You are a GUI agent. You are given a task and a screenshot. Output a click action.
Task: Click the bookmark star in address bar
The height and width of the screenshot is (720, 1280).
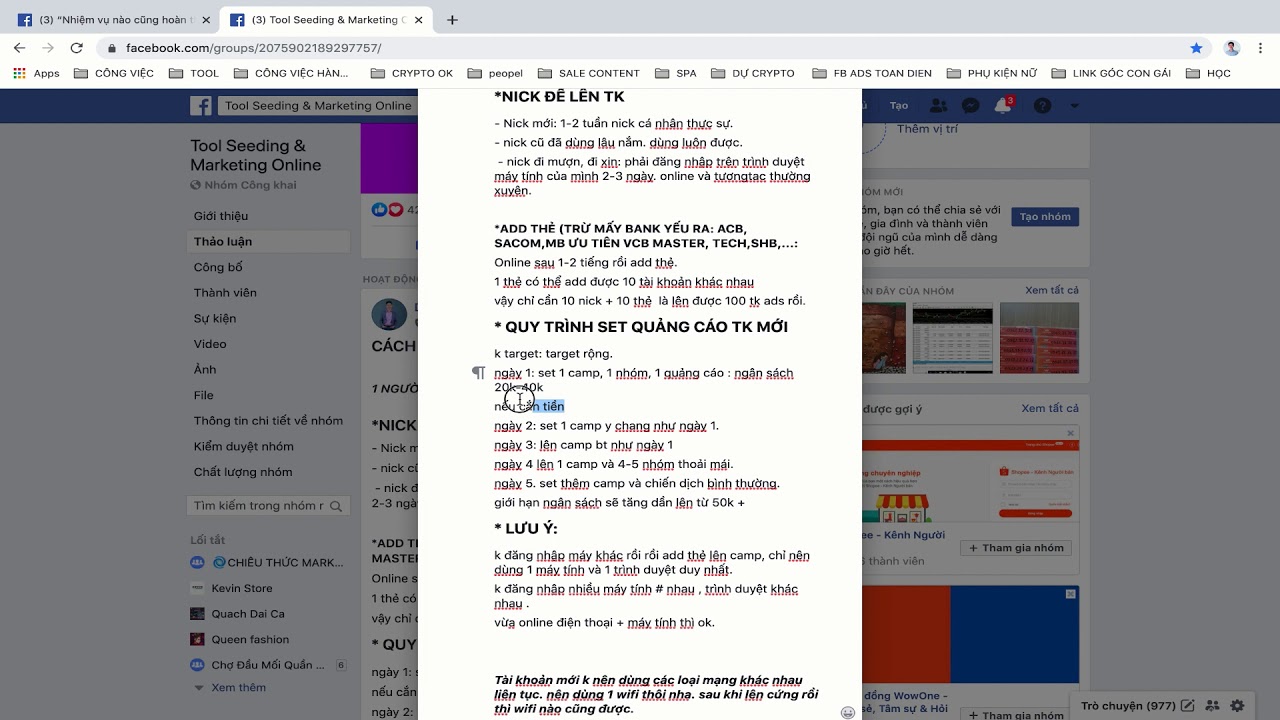click(1196, 47)
